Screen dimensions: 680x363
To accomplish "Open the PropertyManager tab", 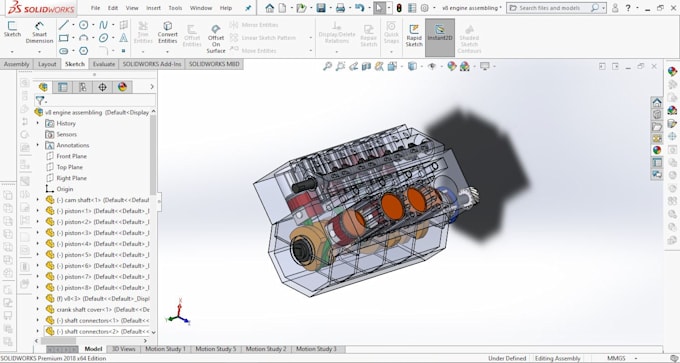I will pyautogui.click(x=62, y=87).
